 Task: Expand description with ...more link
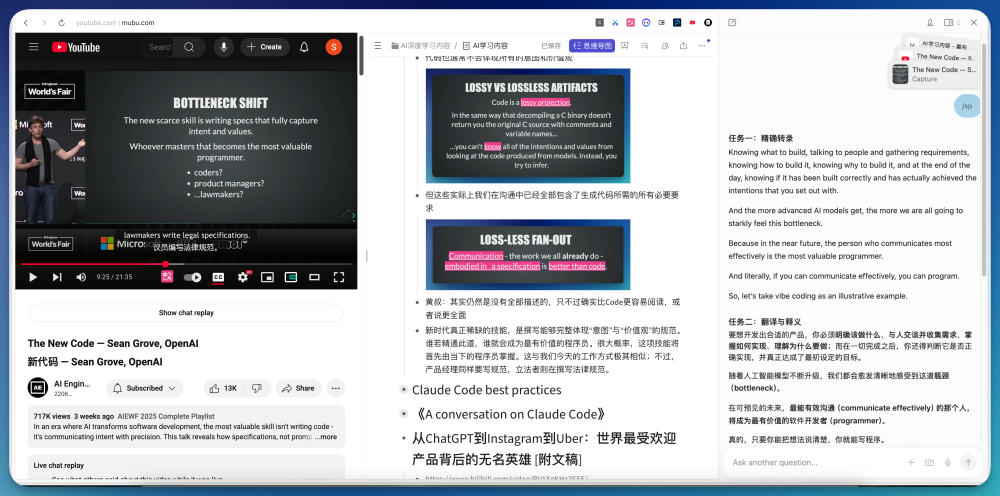[x=326, y=437]
